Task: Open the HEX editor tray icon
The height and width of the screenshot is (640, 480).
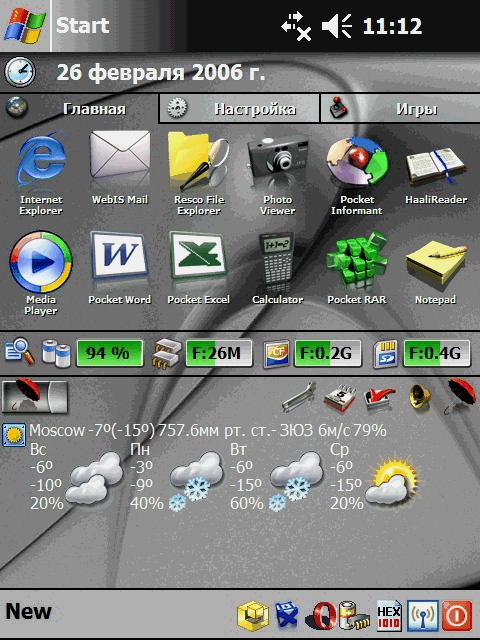Action: [x=389, y=616]
